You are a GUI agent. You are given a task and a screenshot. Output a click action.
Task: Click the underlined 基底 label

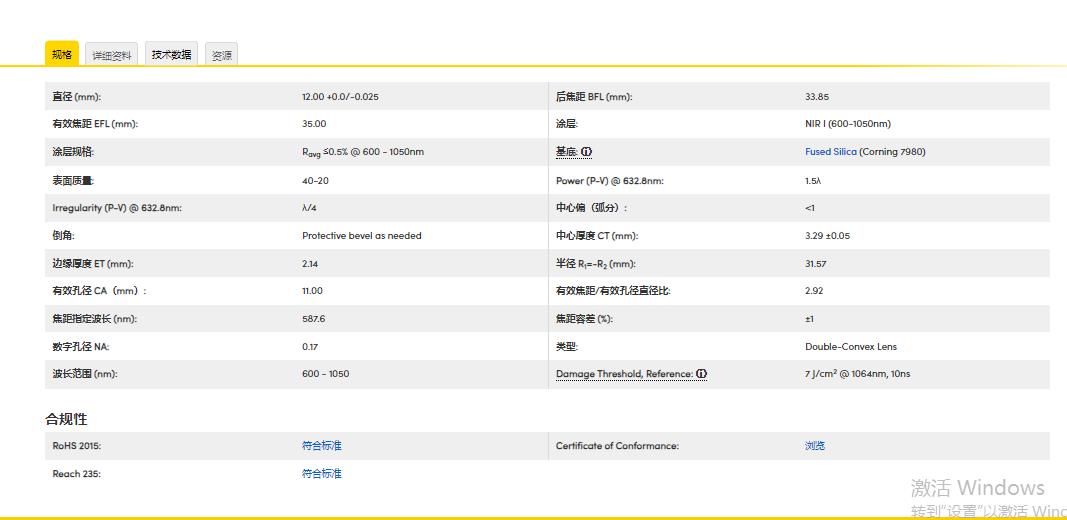566,152
